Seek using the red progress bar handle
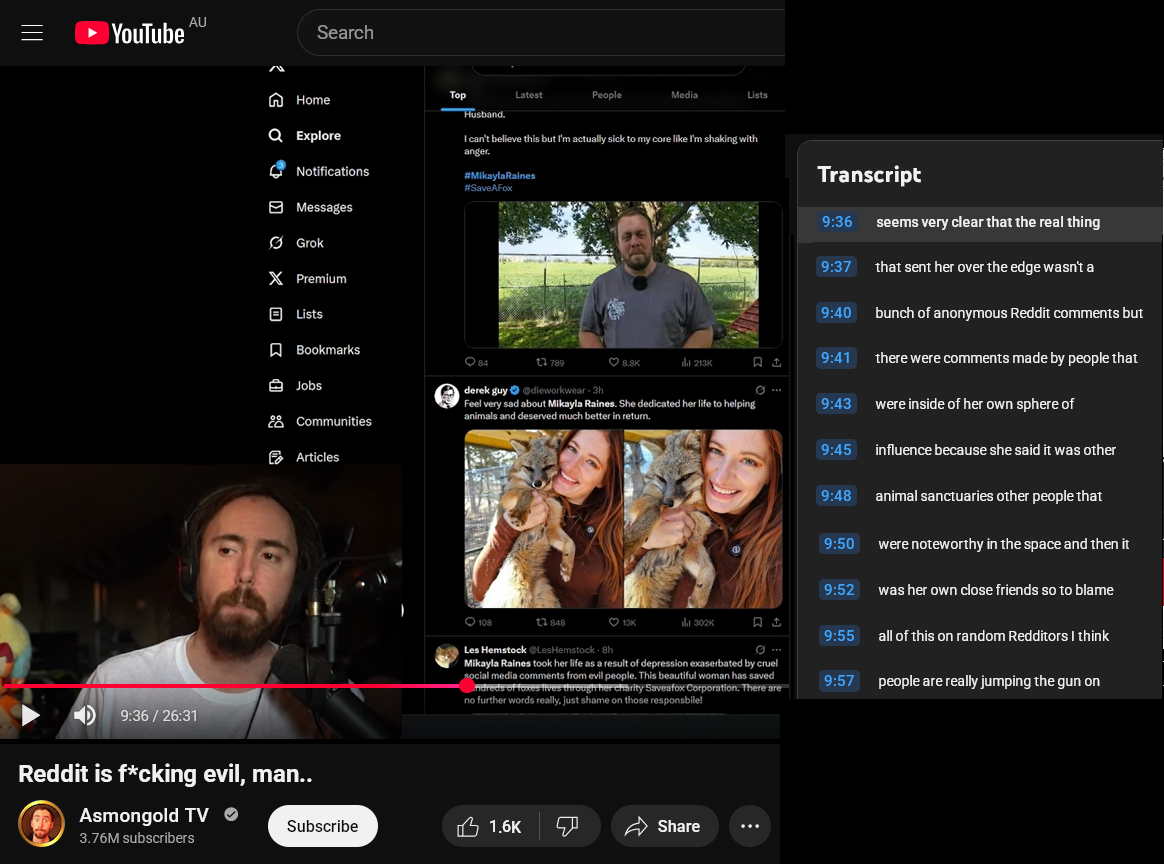This screenshot has height=864, width=1164. tap(467, 686)
